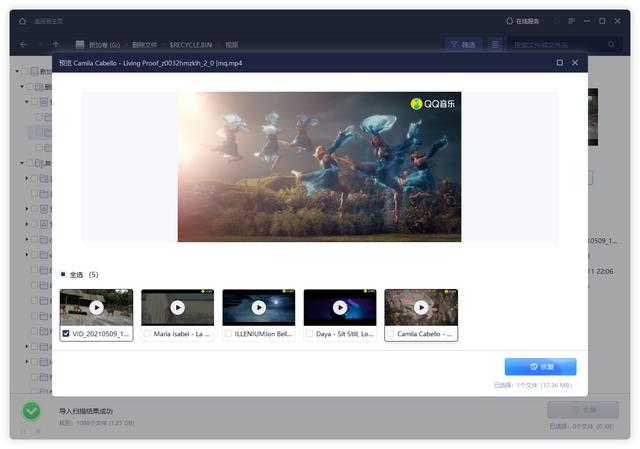Check the ILLENIUM Jon Bell file checkbox

pos(228,333)
